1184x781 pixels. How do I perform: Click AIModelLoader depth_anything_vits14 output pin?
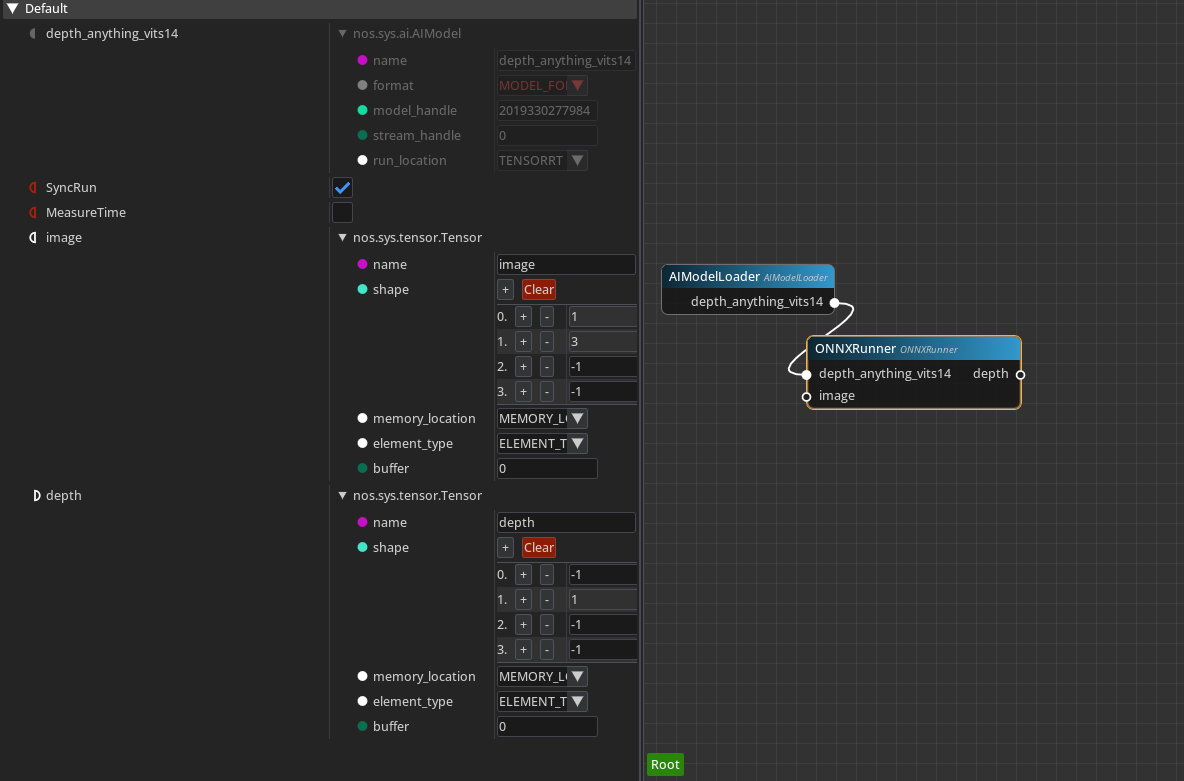click(834, 302)
